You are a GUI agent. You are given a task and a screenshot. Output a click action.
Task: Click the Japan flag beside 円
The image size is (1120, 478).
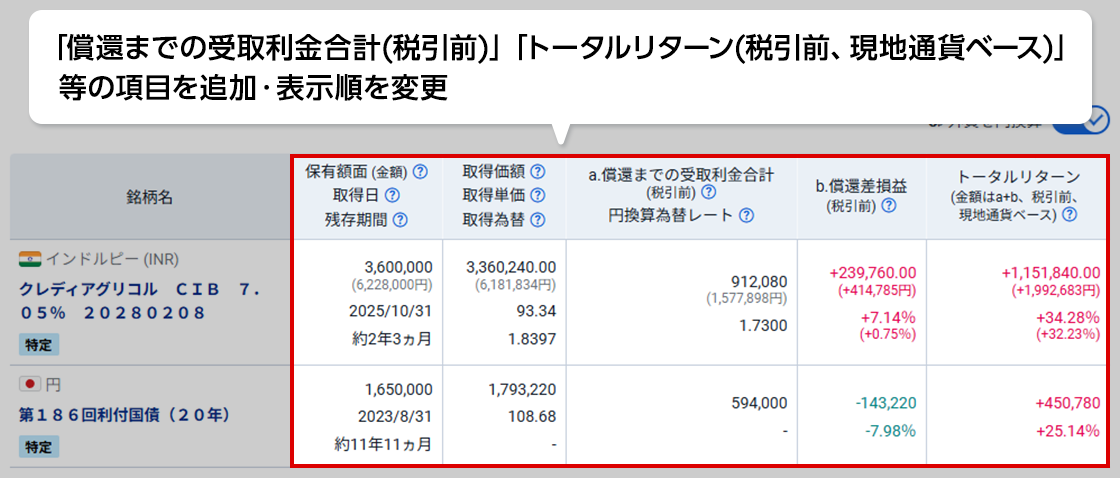point(30,384)
